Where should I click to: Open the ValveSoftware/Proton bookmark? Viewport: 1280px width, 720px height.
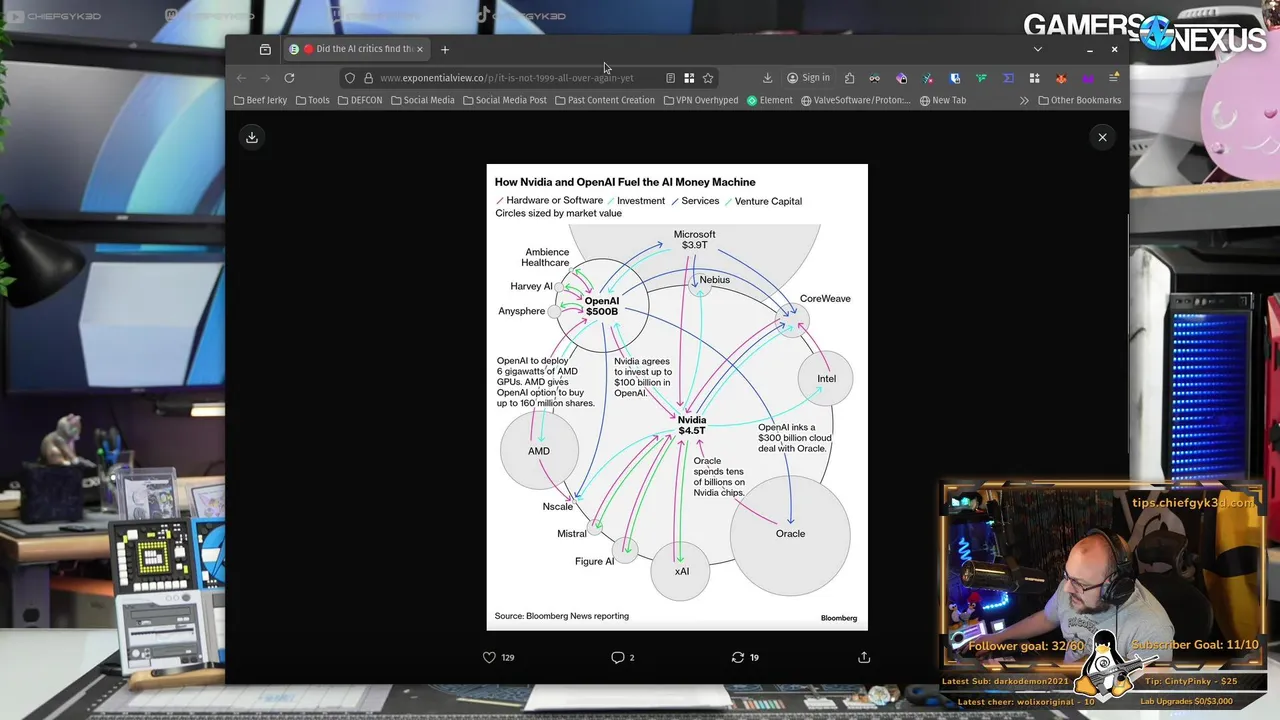point(856,100)
